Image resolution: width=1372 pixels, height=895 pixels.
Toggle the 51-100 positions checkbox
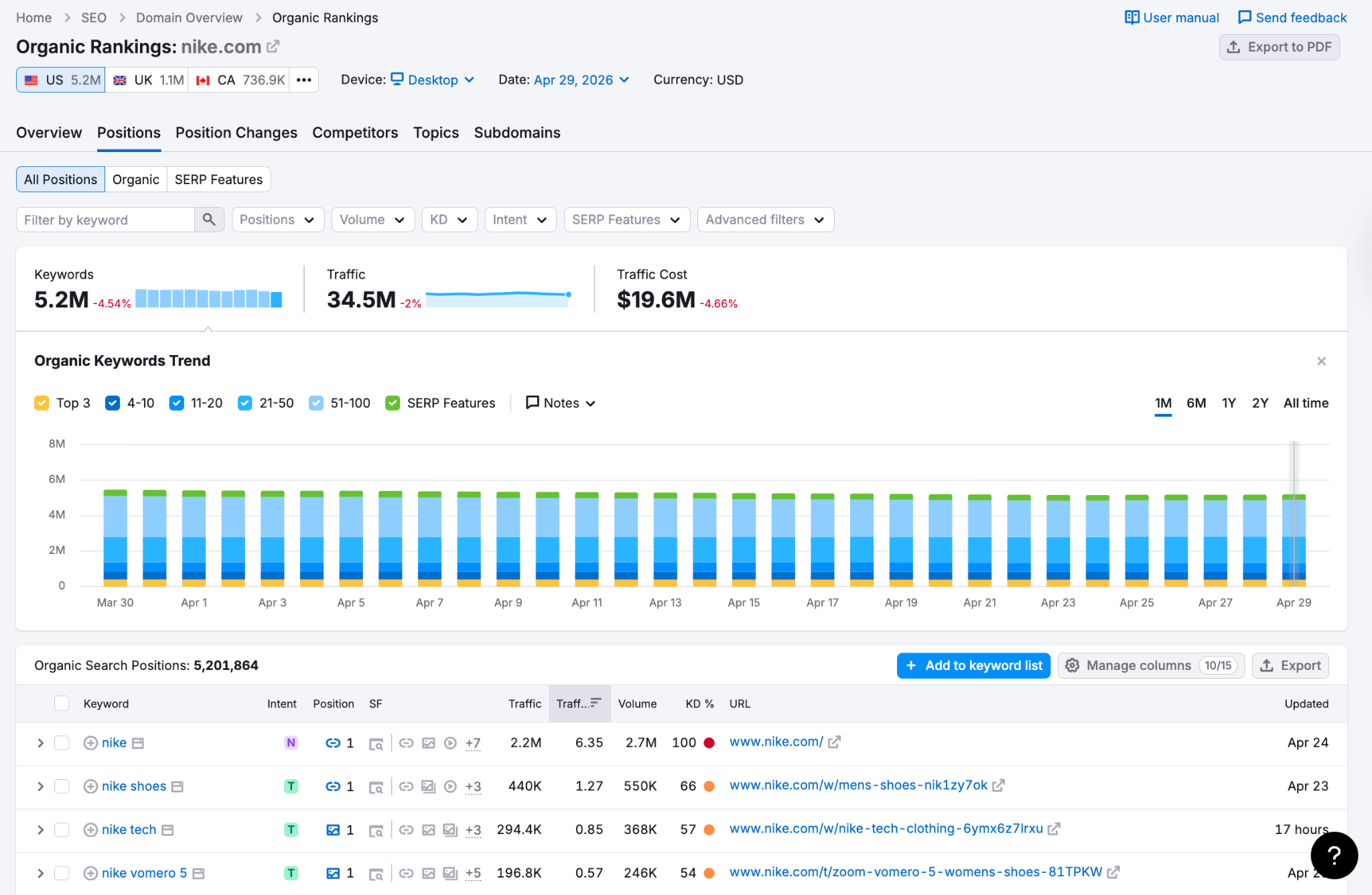[x=316, y=403]
